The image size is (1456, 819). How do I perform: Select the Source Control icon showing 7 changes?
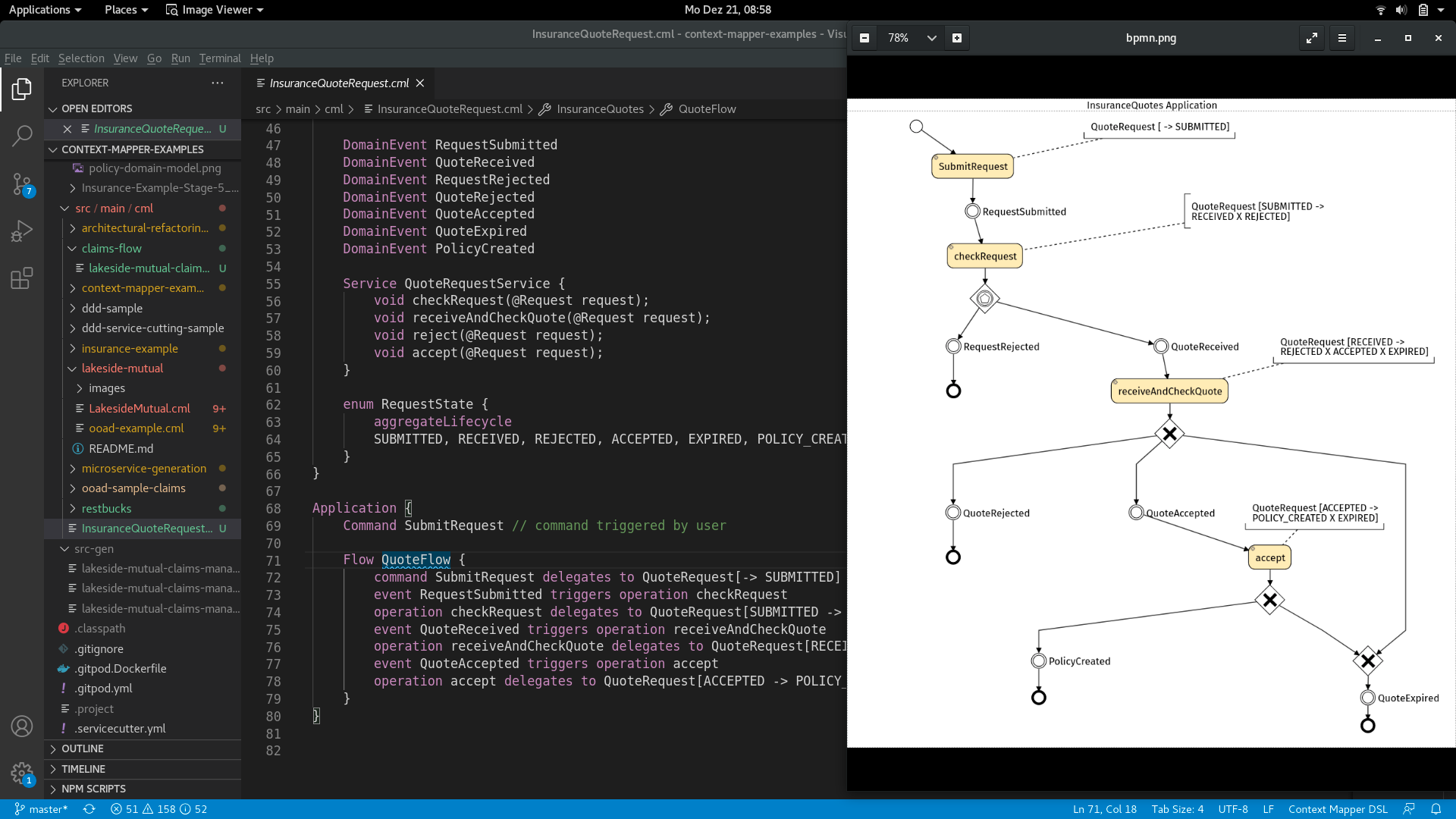click(21, 184)
